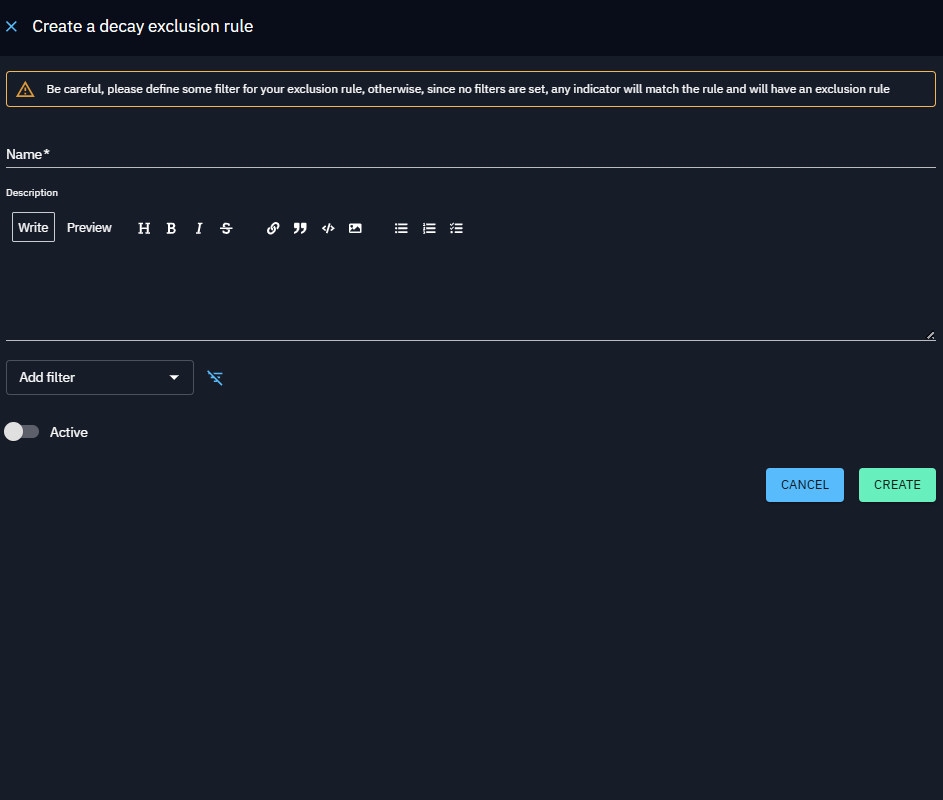Add a checked task list
The width and height of the screenshot is (943, 800).
456,228
